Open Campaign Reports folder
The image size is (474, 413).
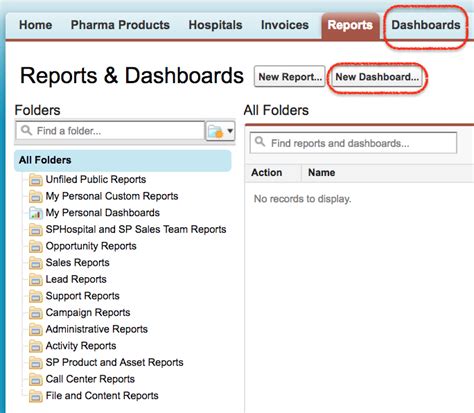coord(88,313)
